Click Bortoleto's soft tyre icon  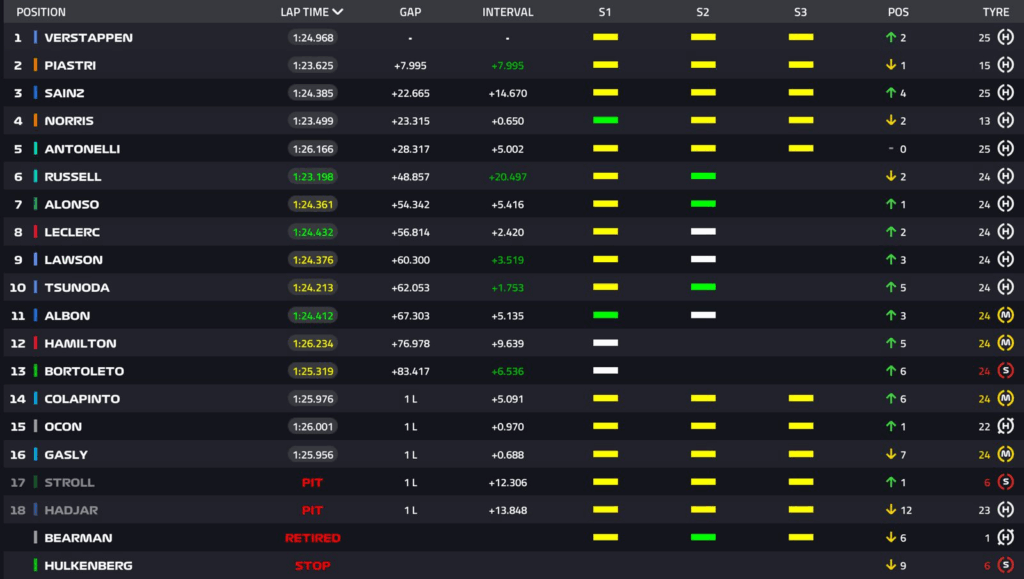click(1006, 371)
